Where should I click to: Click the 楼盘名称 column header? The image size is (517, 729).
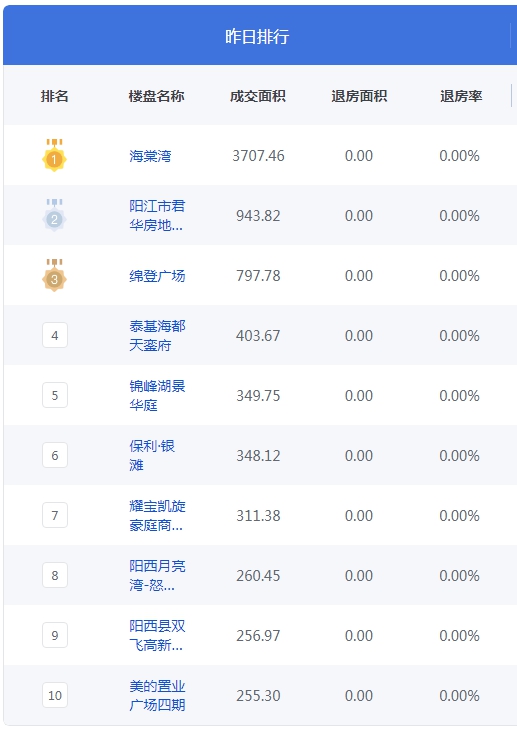click(156, 96)
